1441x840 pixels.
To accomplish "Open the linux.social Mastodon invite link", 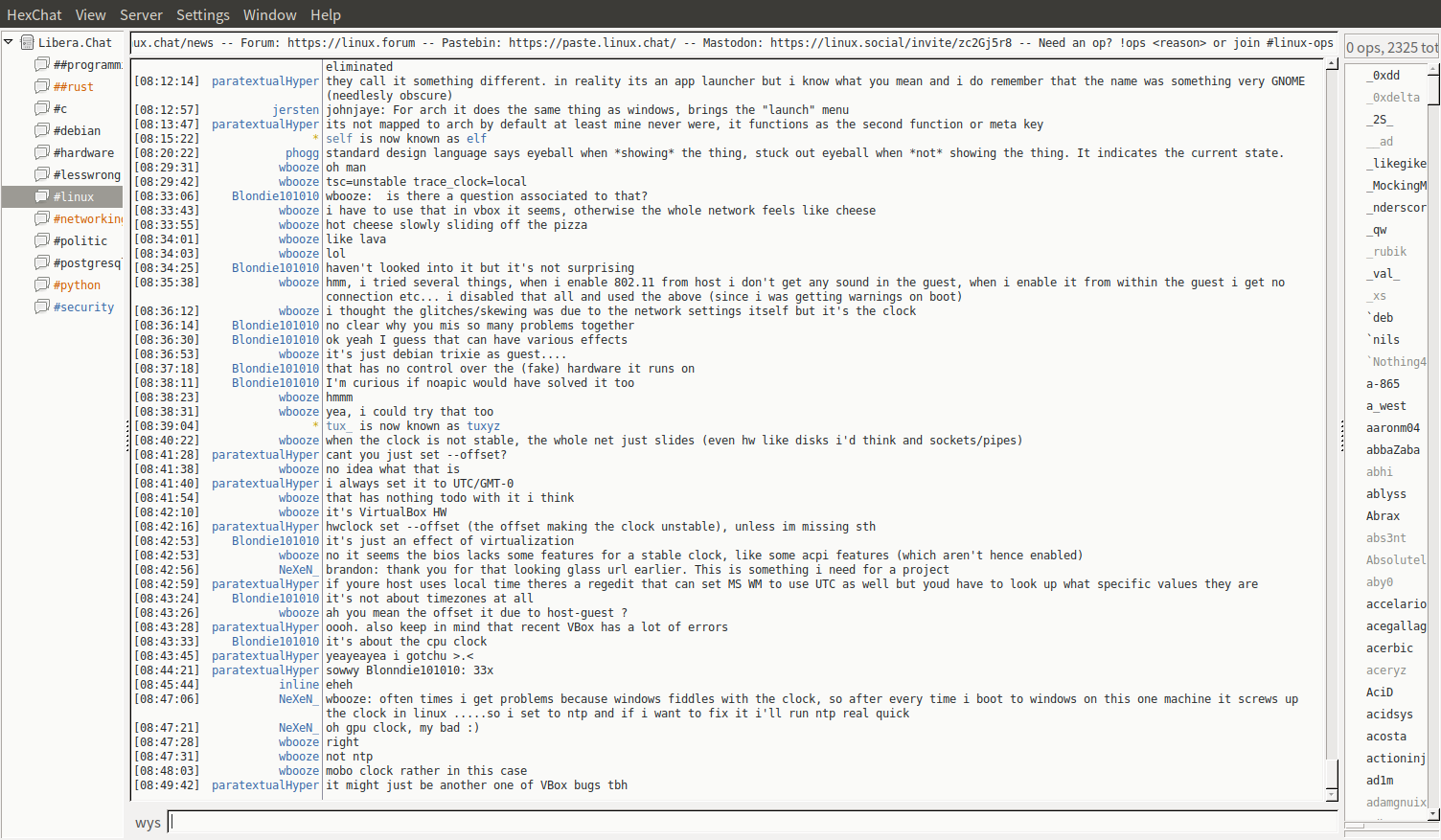I will pos(891,43).
